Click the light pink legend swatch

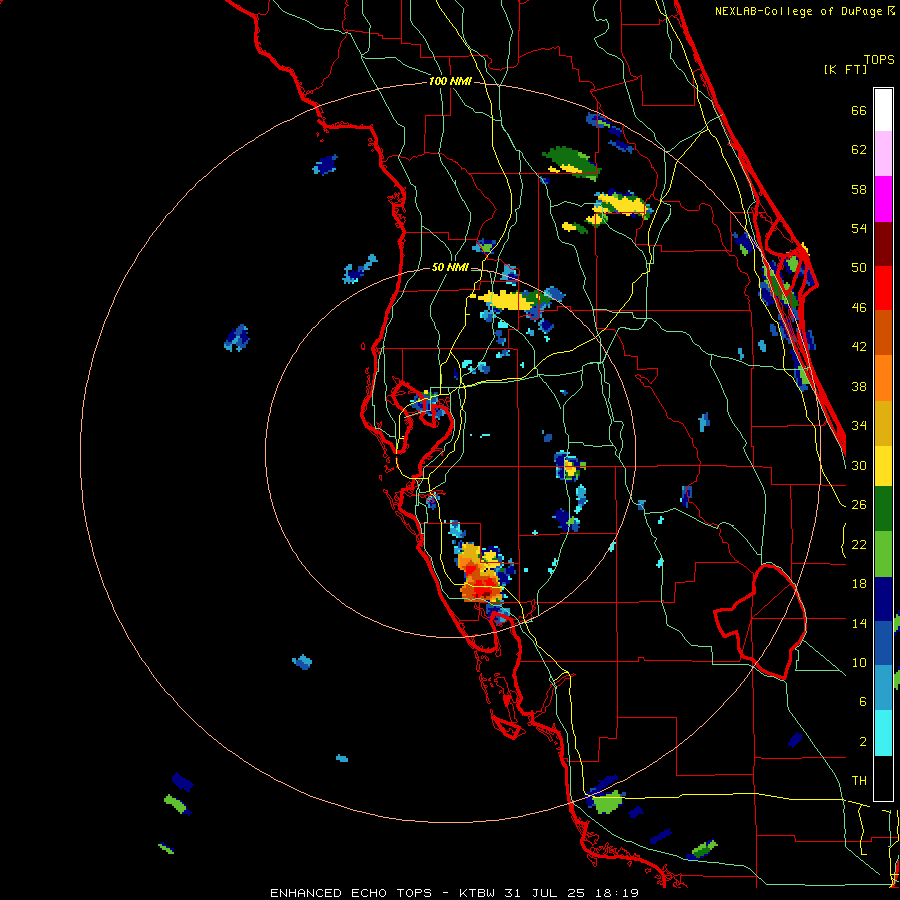(883, 154)
